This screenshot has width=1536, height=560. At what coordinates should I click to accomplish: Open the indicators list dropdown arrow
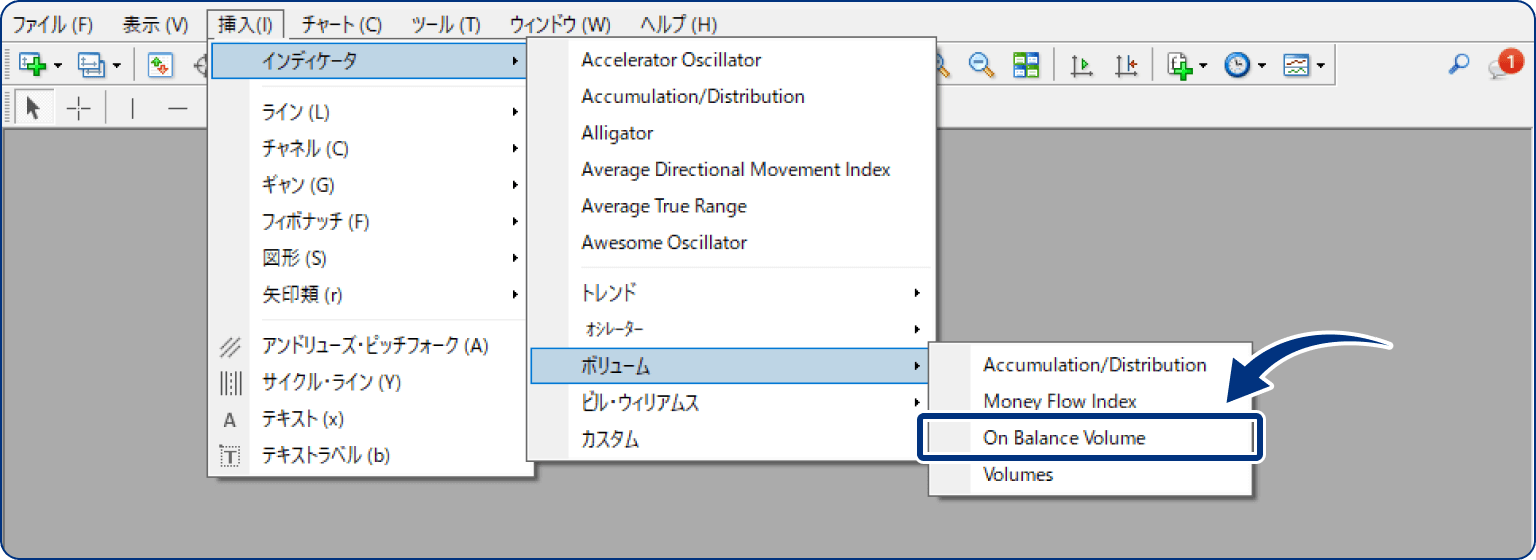(1204, 66)
